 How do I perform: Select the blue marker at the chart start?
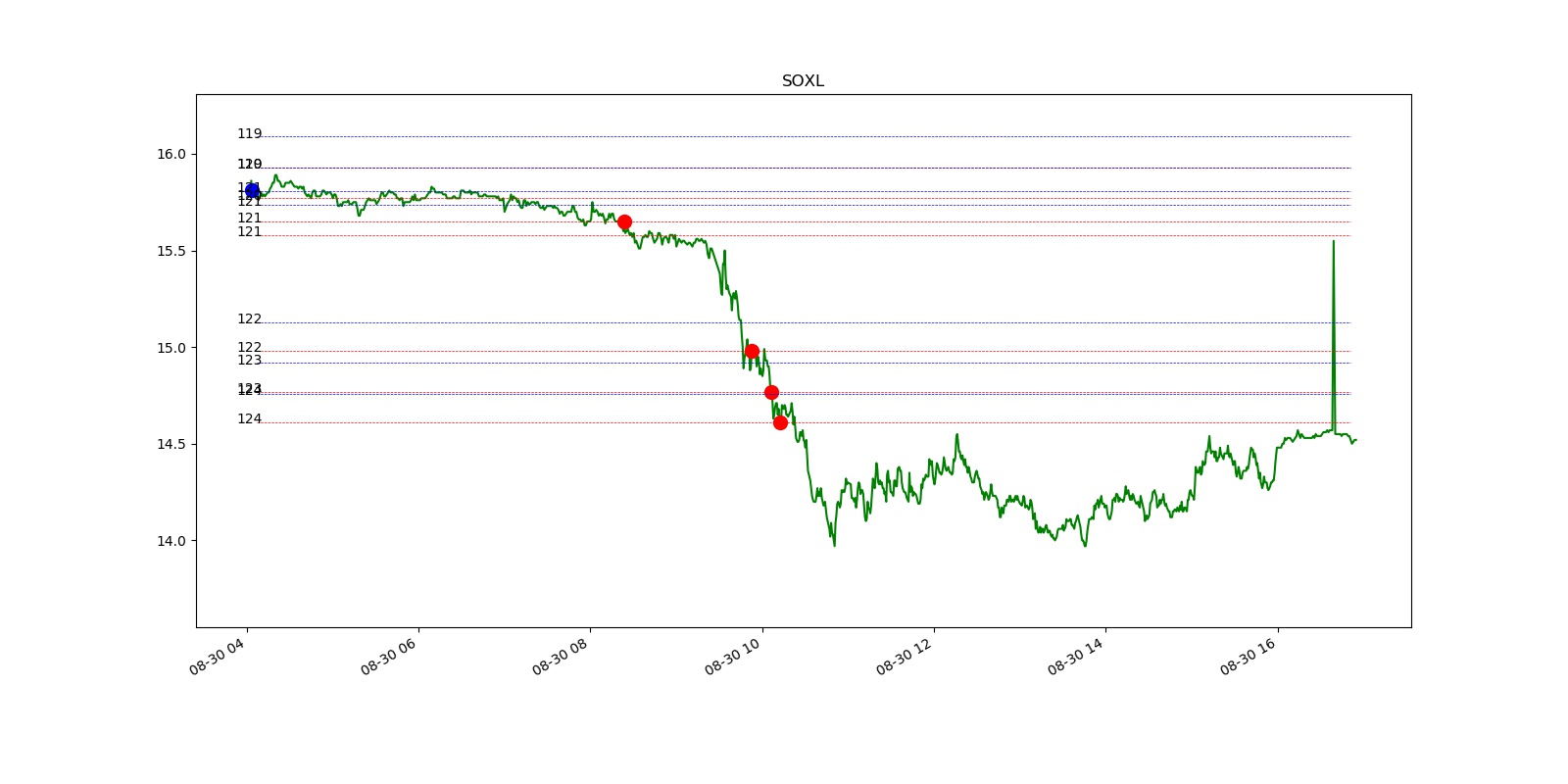click(x=252, y=191)
